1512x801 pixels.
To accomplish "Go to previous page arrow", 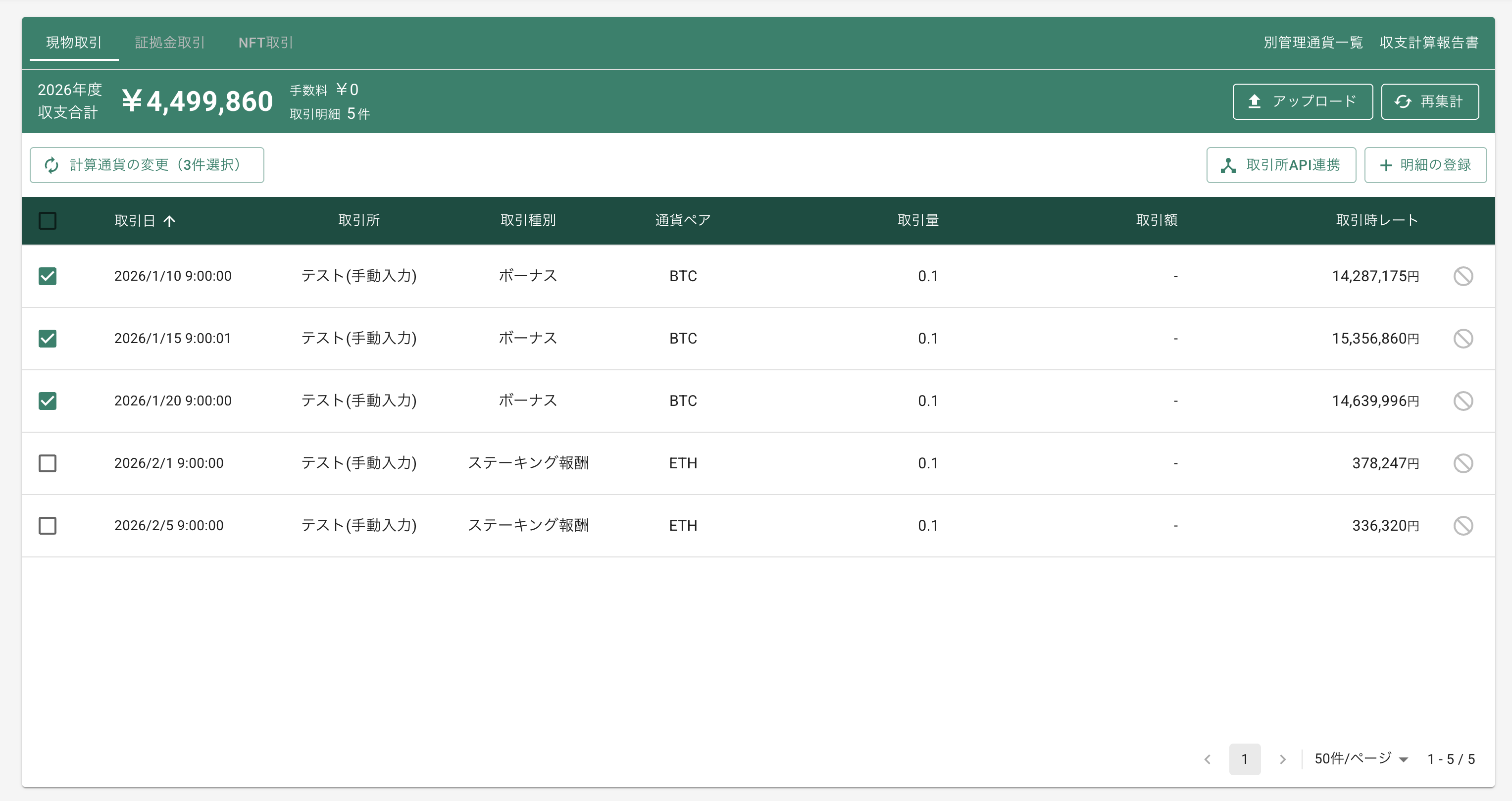I will [x=1208, y=759].
